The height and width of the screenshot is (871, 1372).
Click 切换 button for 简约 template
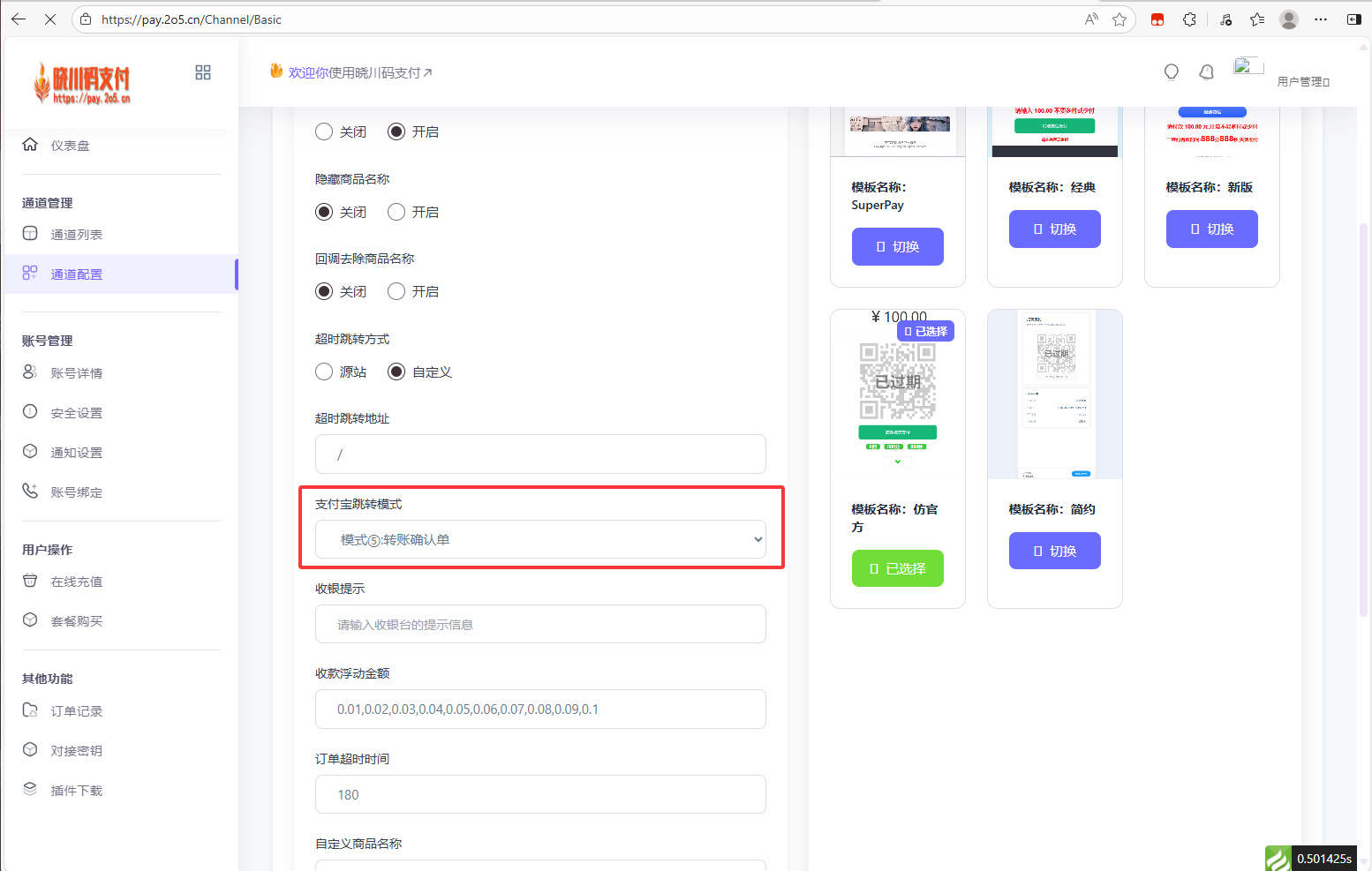coord(1055,551)
